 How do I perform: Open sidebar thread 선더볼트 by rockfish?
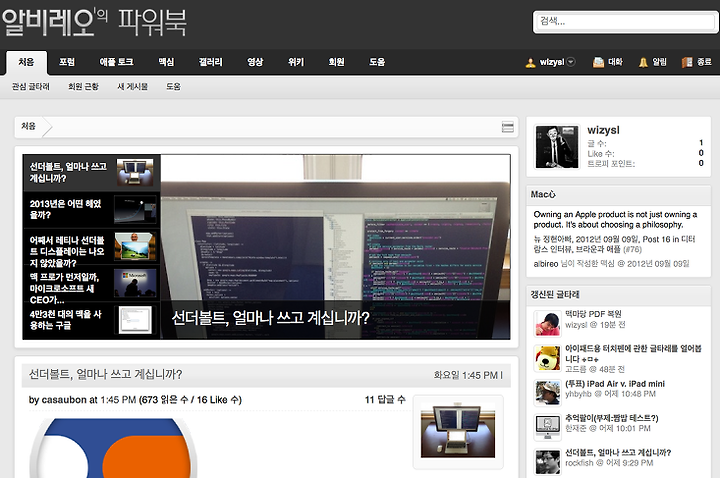[x=618, y=453]
